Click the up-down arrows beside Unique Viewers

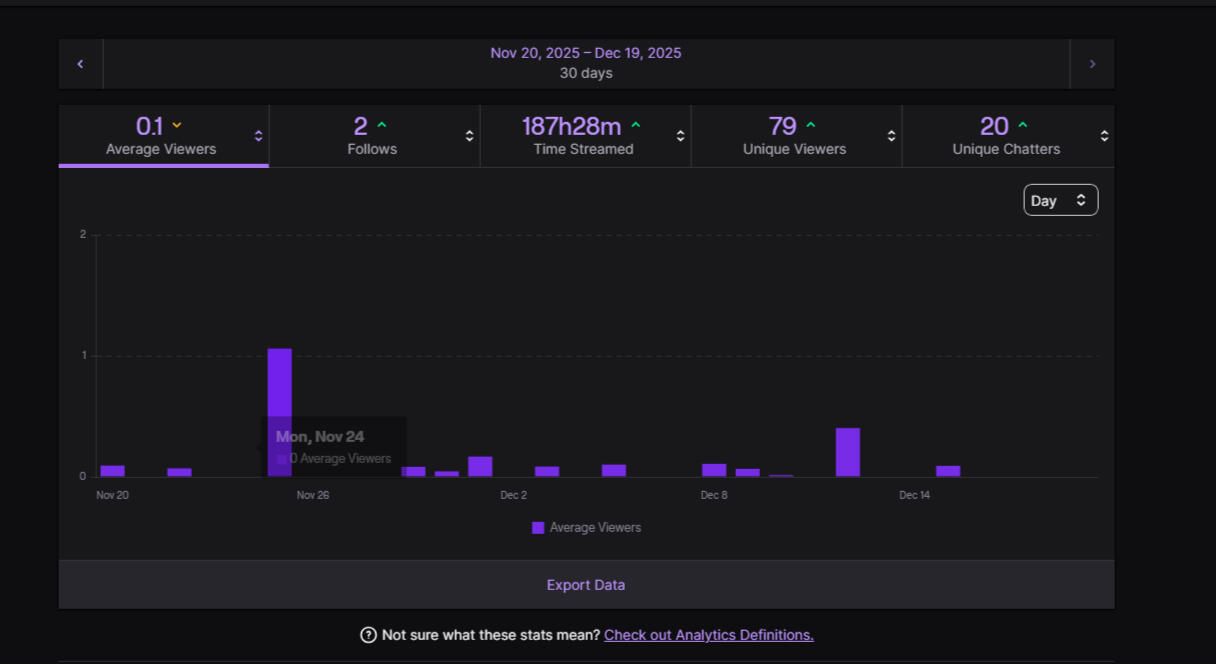click(891, 136)
